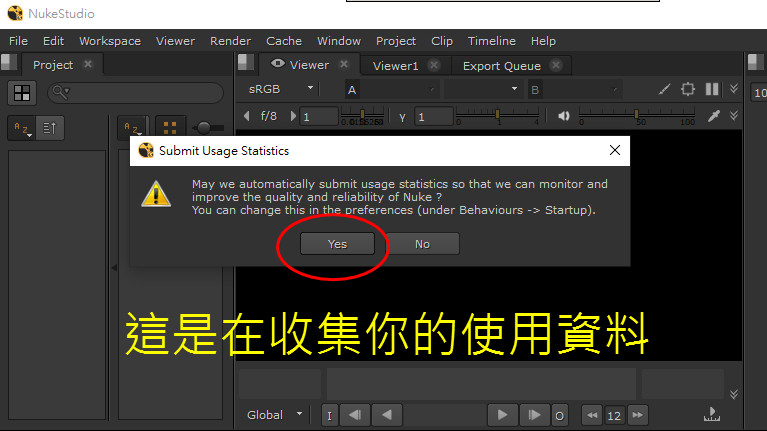Set the out point with O button
767x431 pixels.
pyautogui.click(x=559, y=415)
